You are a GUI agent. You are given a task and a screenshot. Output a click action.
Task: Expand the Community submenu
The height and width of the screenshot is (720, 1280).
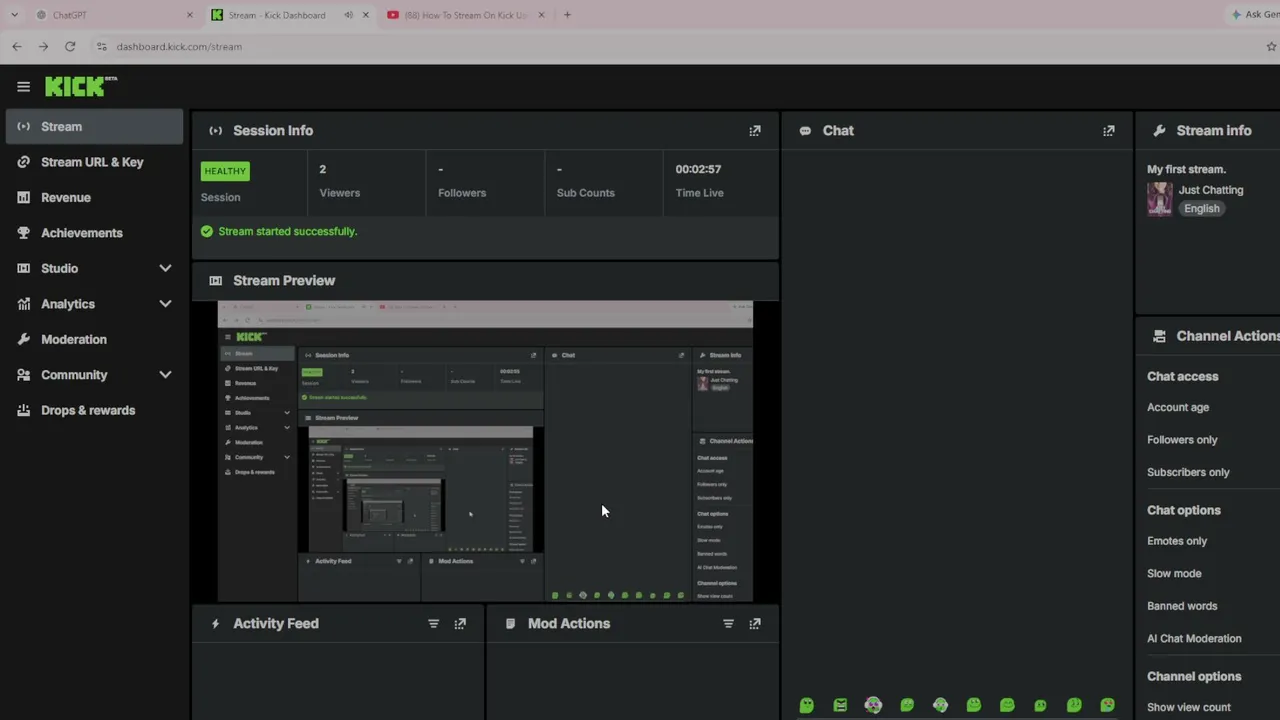click(165, 375)
